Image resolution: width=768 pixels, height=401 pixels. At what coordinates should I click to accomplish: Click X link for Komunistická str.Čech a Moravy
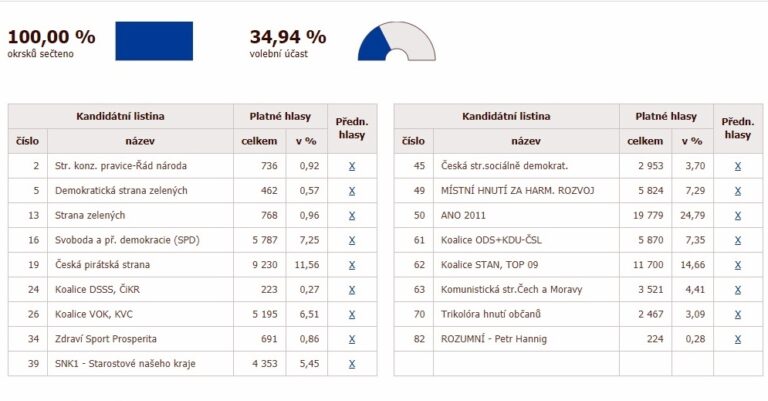738,290
